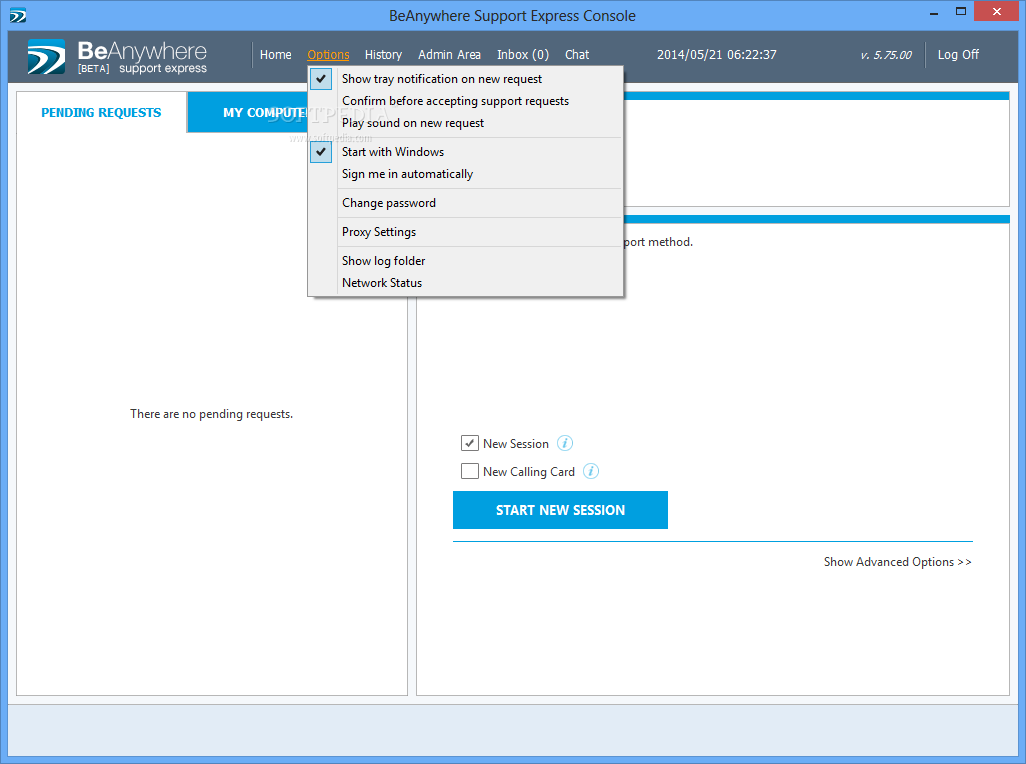
Task: Click version number v. 5.75.00
Action: tap(886, 56)
